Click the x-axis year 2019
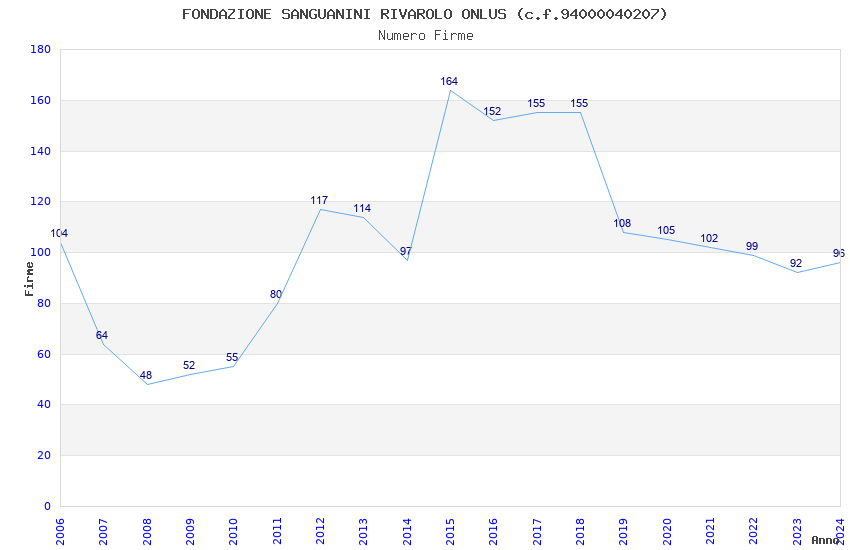 (623, 531)
